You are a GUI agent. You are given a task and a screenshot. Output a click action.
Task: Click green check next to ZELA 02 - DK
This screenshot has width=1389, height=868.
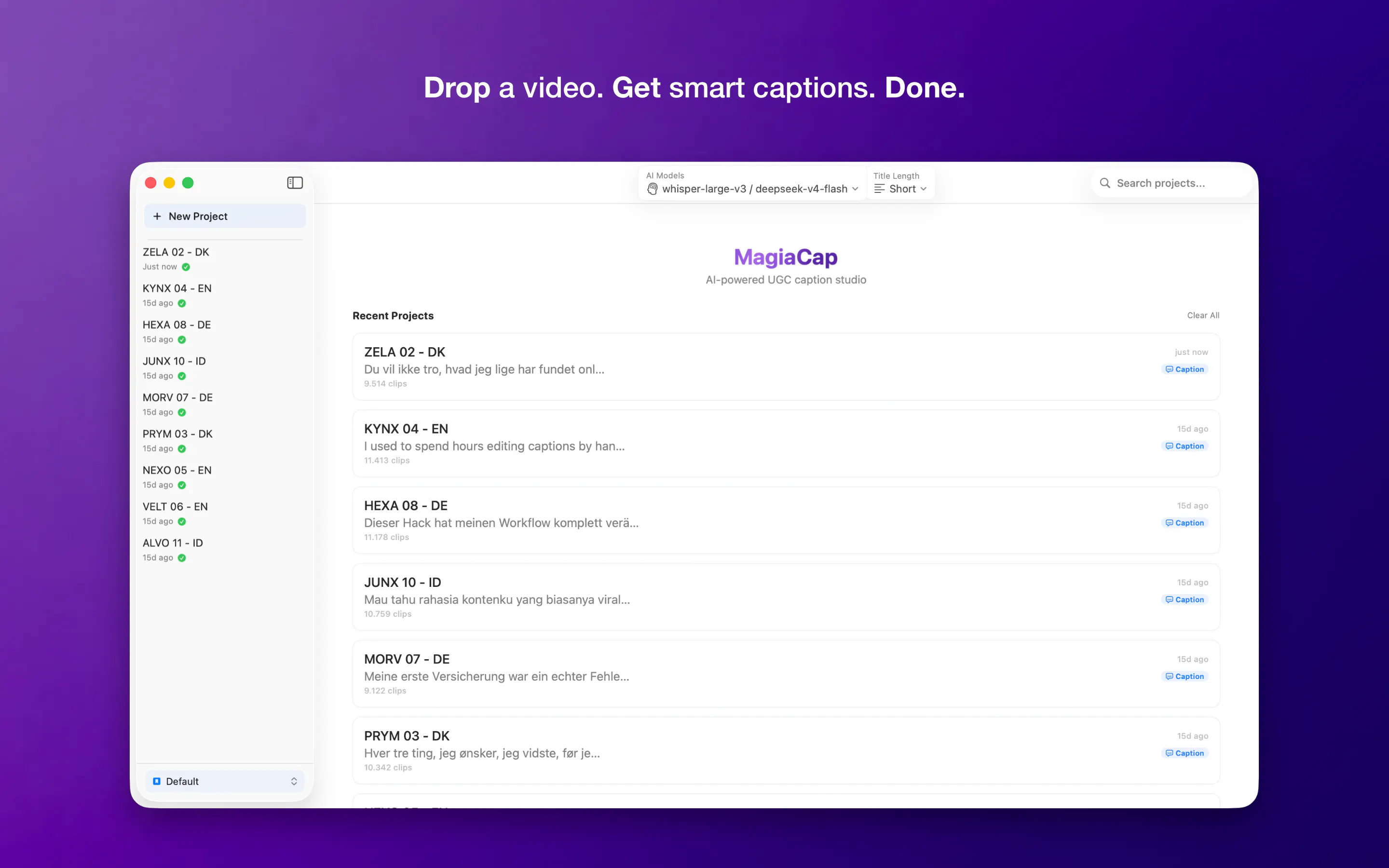click(186, 267)
